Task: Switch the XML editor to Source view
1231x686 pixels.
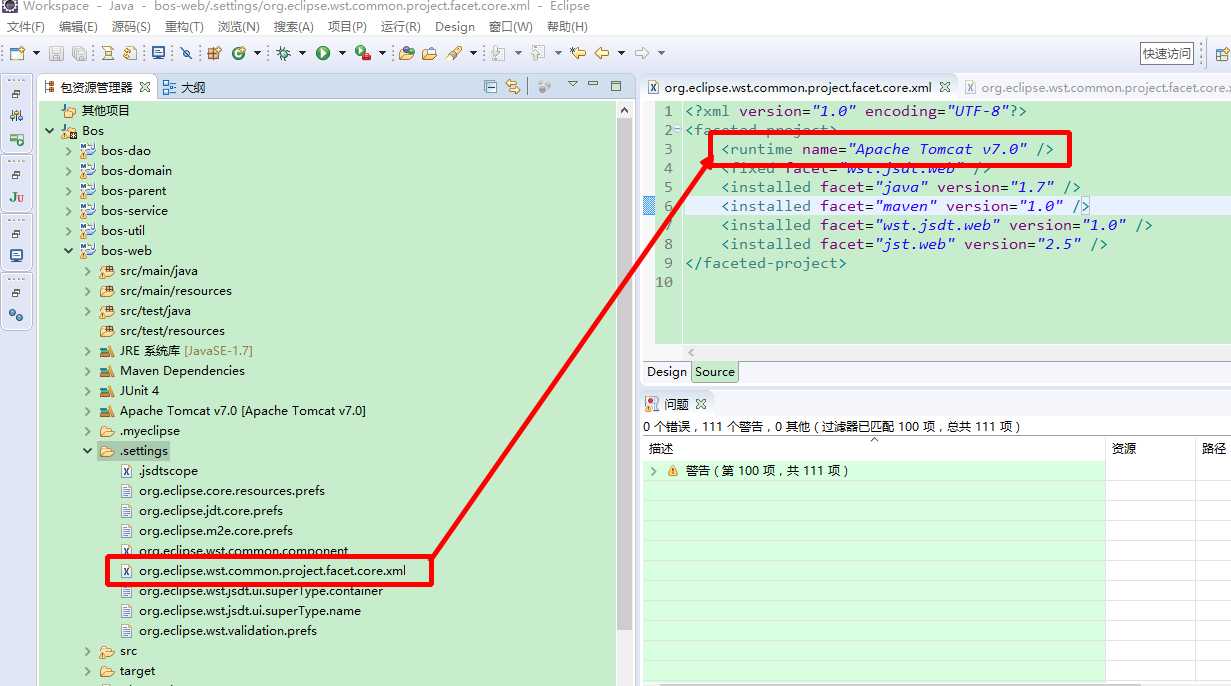Action: tap(715, 372)
